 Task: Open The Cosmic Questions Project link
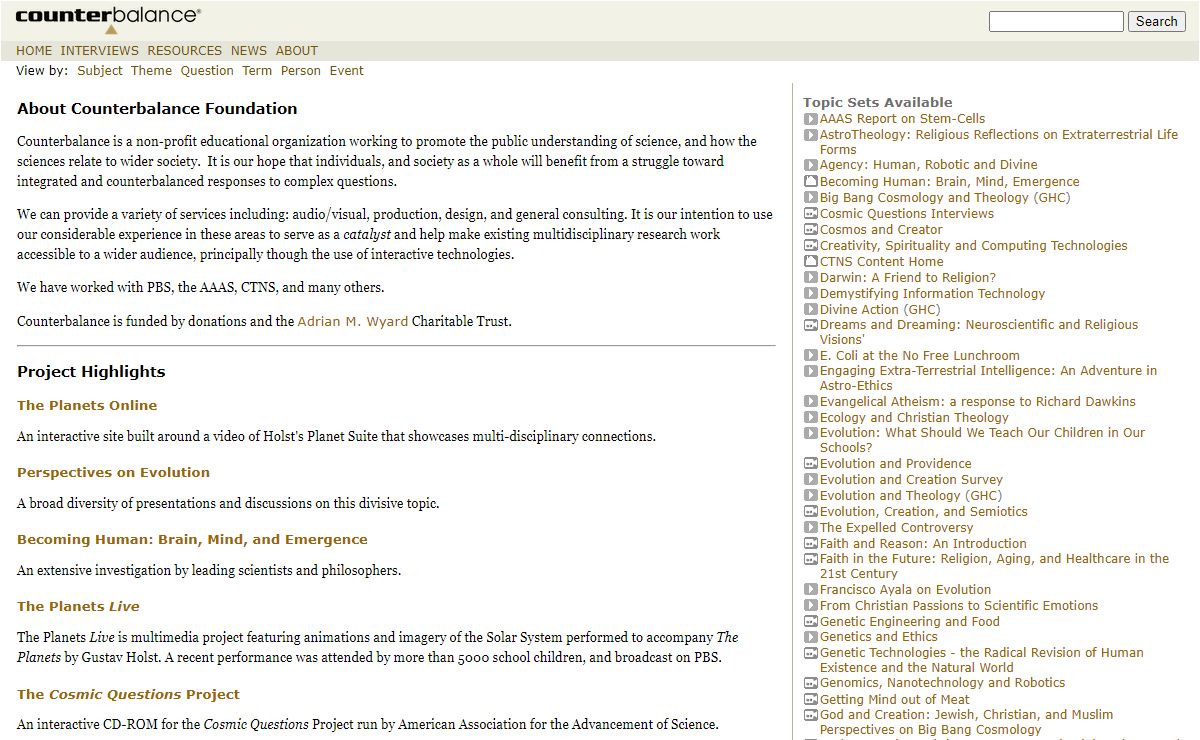tap(129, 694)
